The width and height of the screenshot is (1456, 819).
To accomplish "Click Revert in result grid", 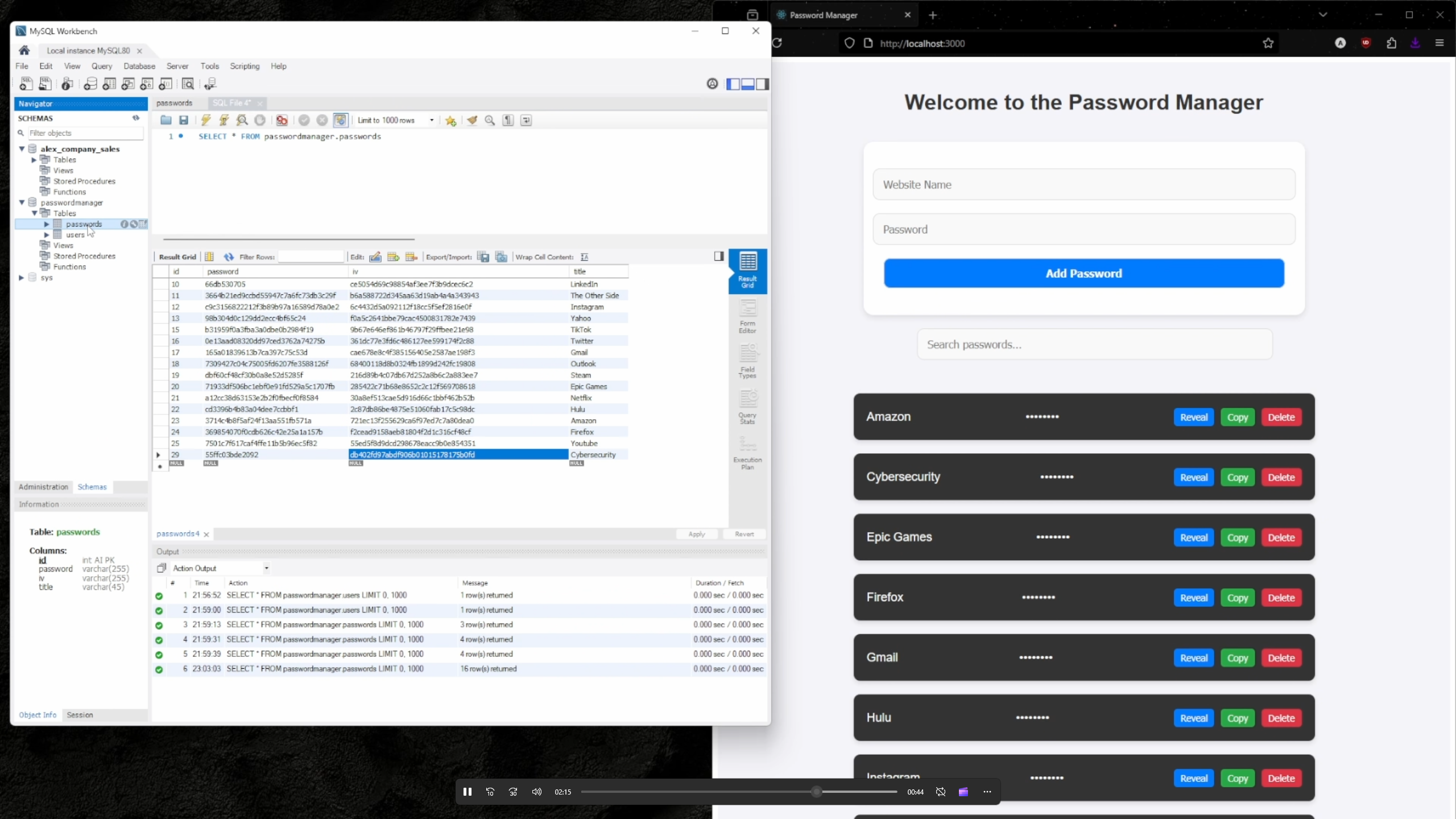I will (x=744, y=534).
